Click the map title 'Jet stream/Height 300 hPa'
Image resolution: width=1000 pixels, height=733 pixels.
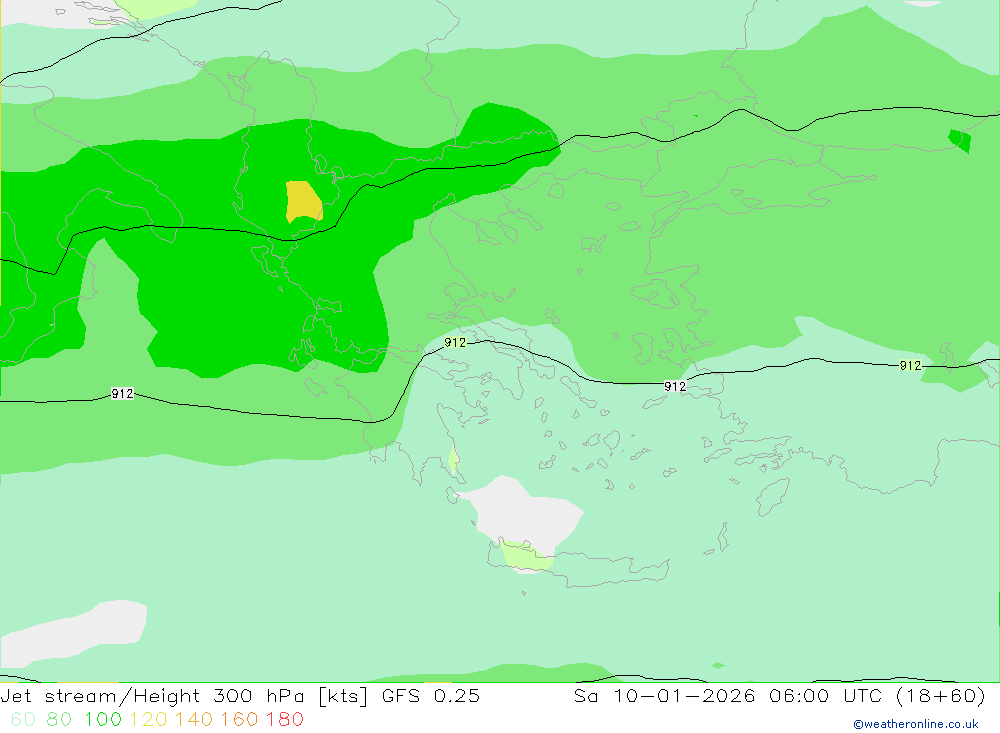click(152, 695)
